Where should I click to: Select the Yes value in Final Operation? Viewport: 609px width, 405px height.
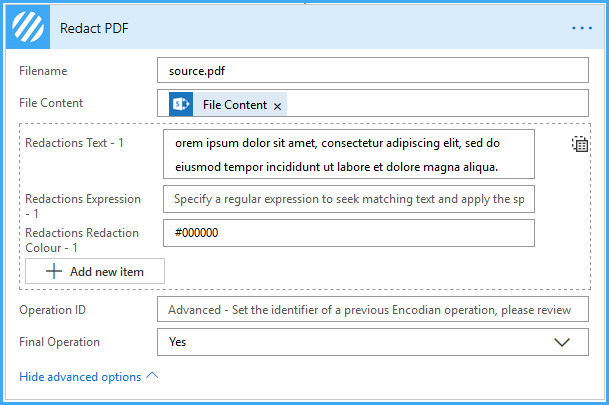tap(177, 342)
